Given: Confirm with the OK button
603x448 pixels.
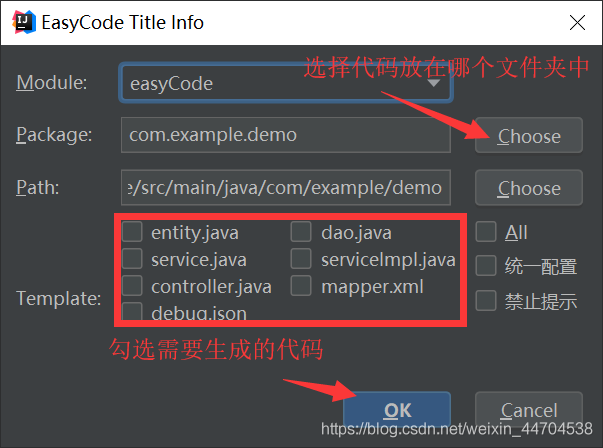Looking at the screenshot, I should [397, 409].
